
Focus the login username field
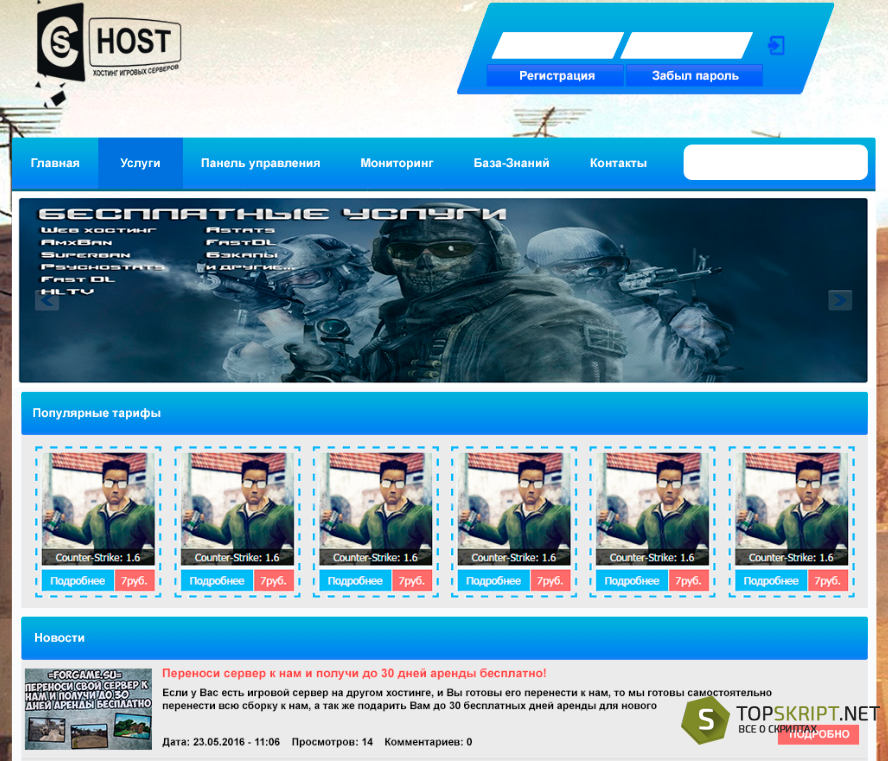(558, 45)
